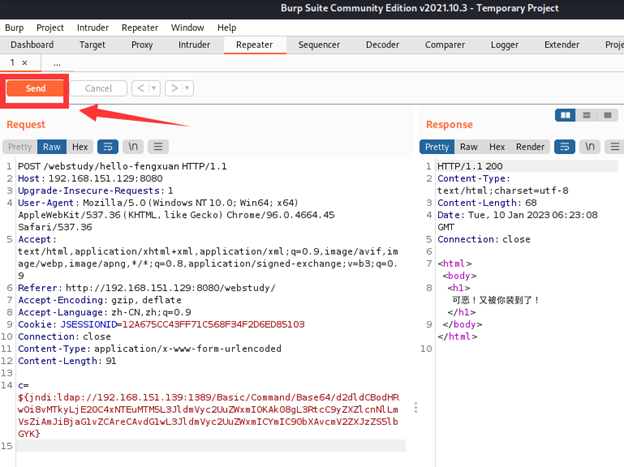
Task: Open the Request editor hamburger menu
Action: (158, 147)
